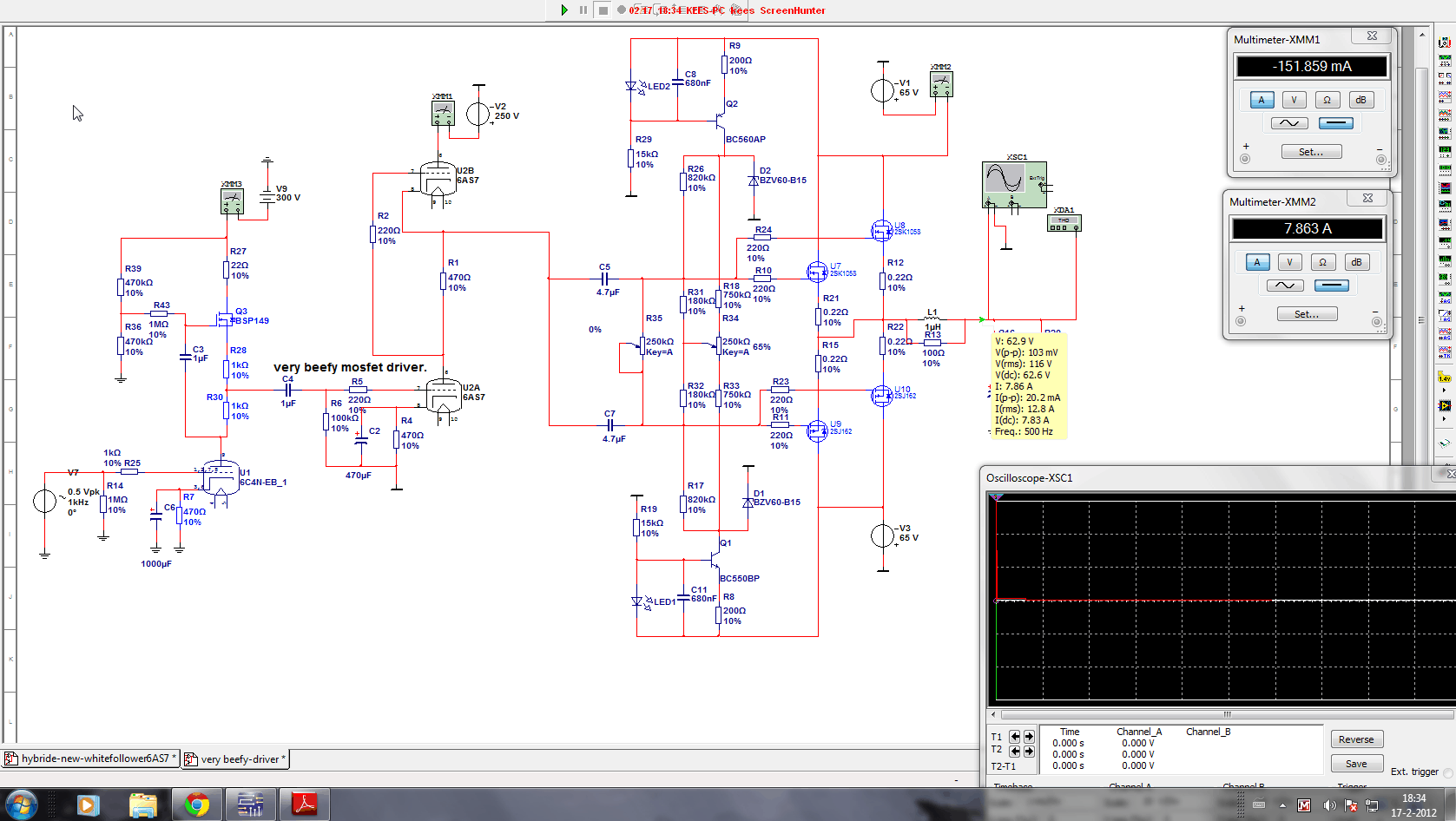1456x821 pixels.
Task: Select the XMM2 multimeter symbol near V1
Action: [x=941, y=84]
